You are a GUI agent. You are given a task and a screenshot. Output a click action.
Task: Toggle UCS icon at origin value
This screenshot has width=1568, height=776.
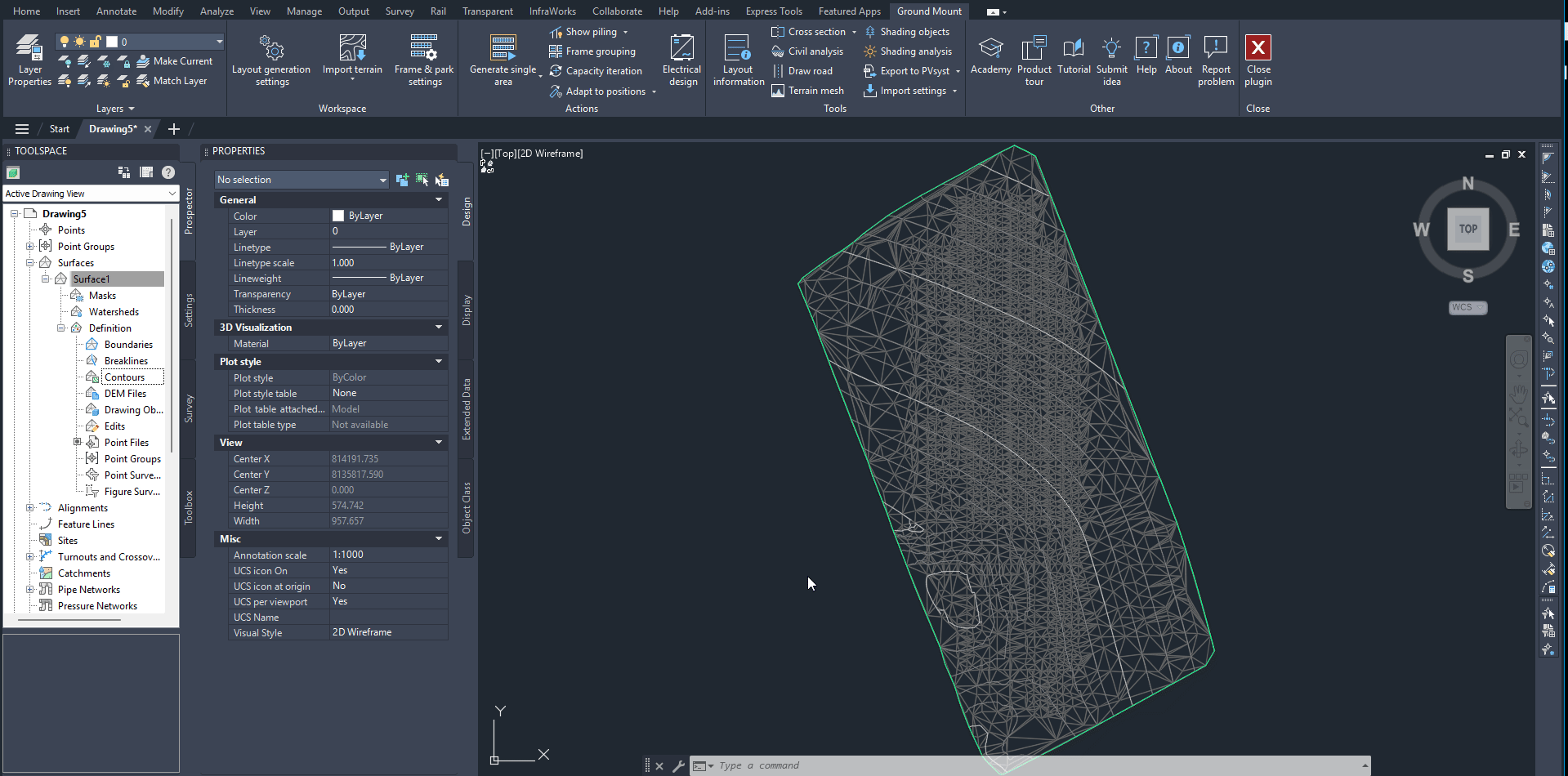pyautogui.click(x=388, y=586)
